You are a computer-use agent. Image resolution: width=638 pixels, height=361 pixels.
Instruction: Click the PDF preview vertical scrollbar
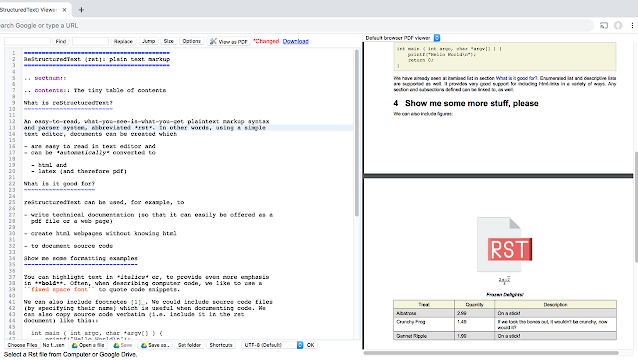636,207
